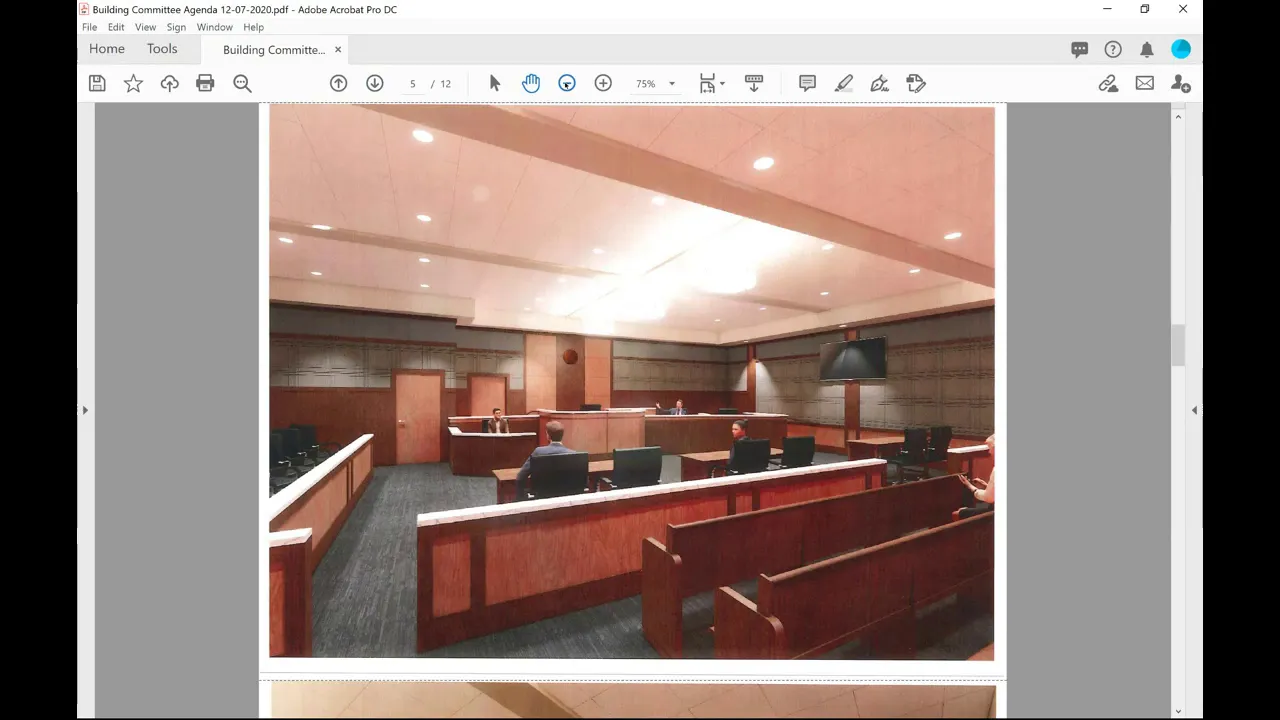Screen dimensions: 1280x720
Task: Toggle scrolling mode keyboard icon
Action: tap(754, 84)
